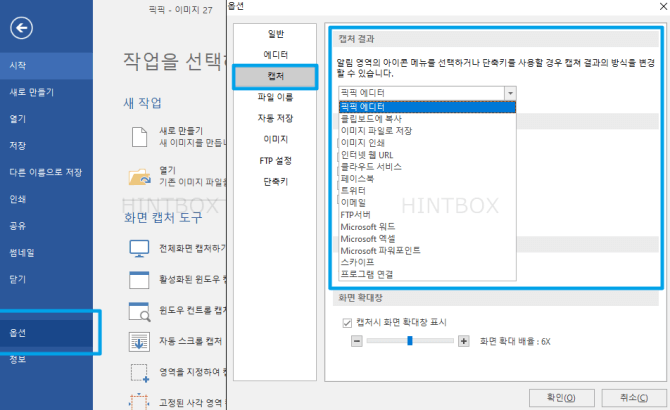
Task: Click the full screen capture monitor icon
Action: 139,249
